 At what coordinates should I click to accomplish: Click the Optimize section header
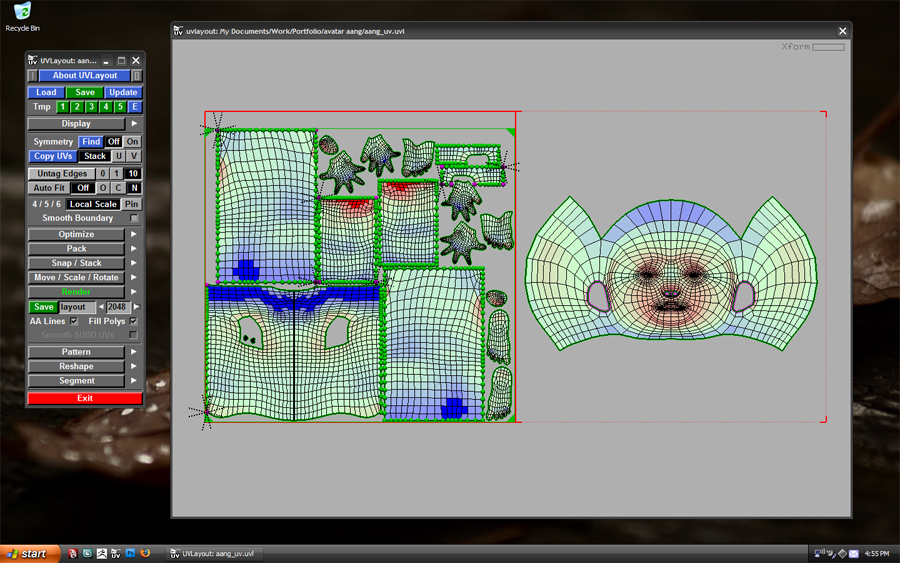[x=76, y=234]
